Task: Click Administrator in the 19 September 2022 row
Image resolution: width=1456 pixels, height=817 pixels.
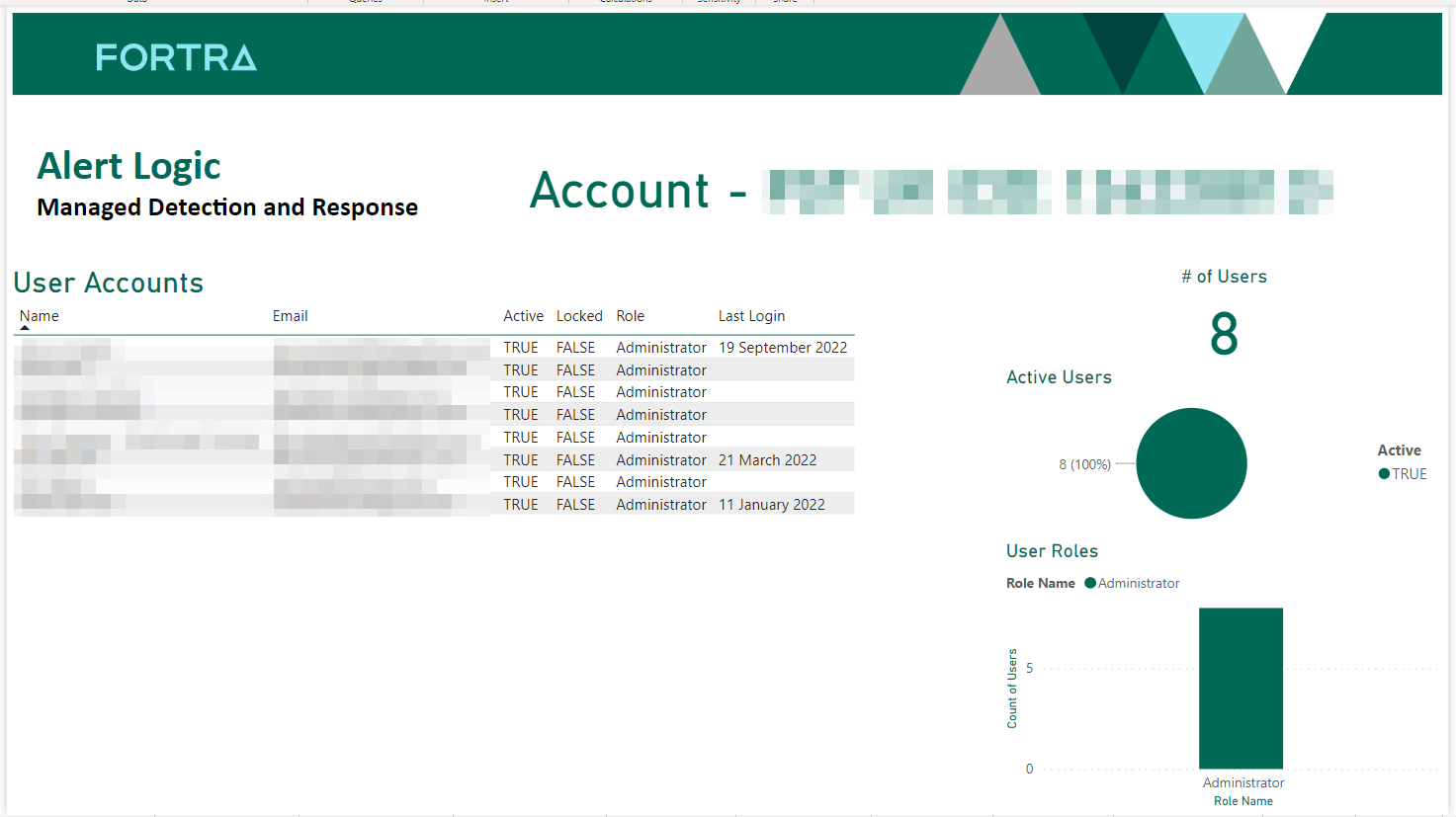Action: click(661, 348)
